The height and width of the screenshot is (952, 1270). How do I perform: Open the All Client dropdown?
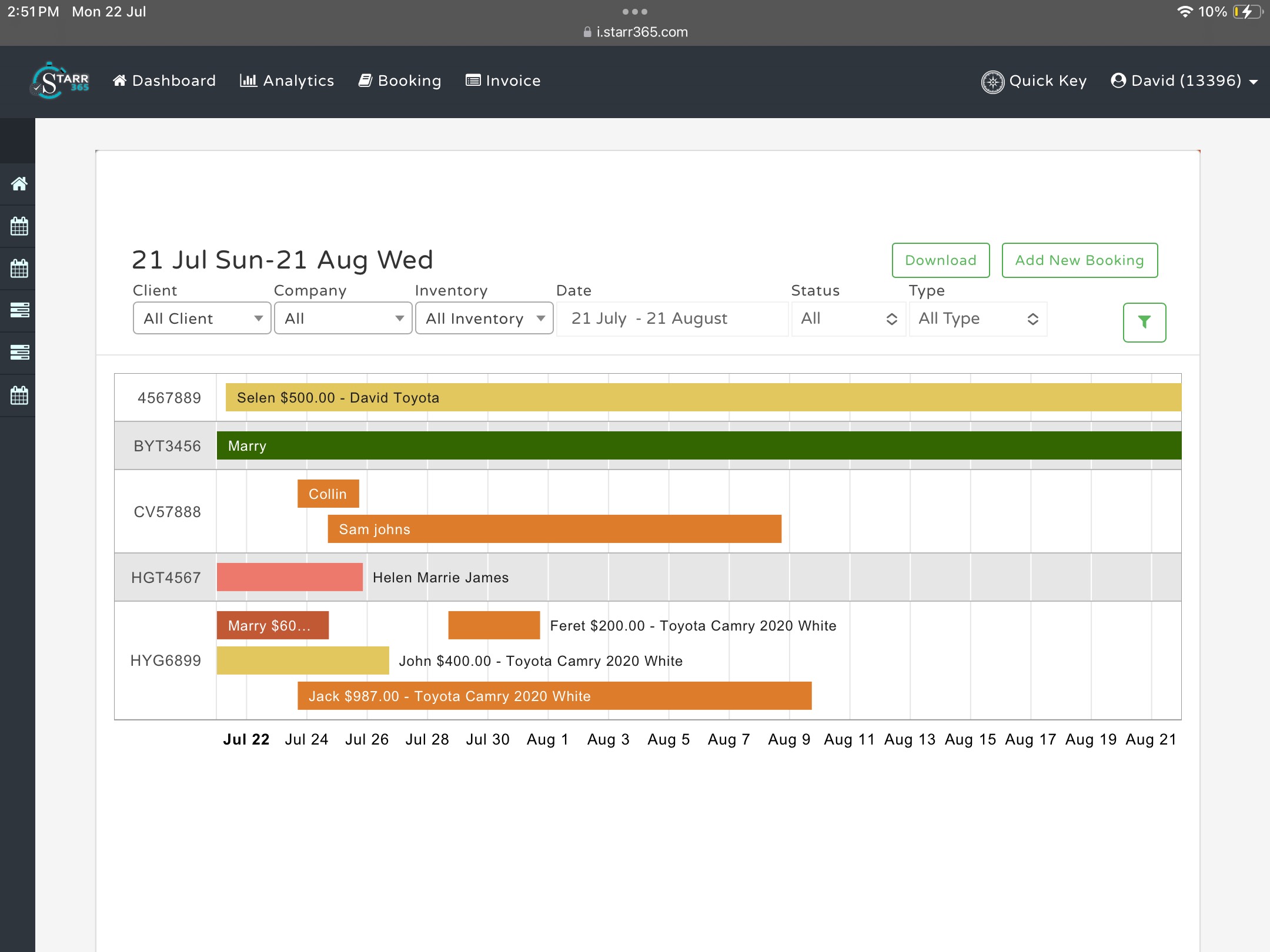[x=202, y=319]
